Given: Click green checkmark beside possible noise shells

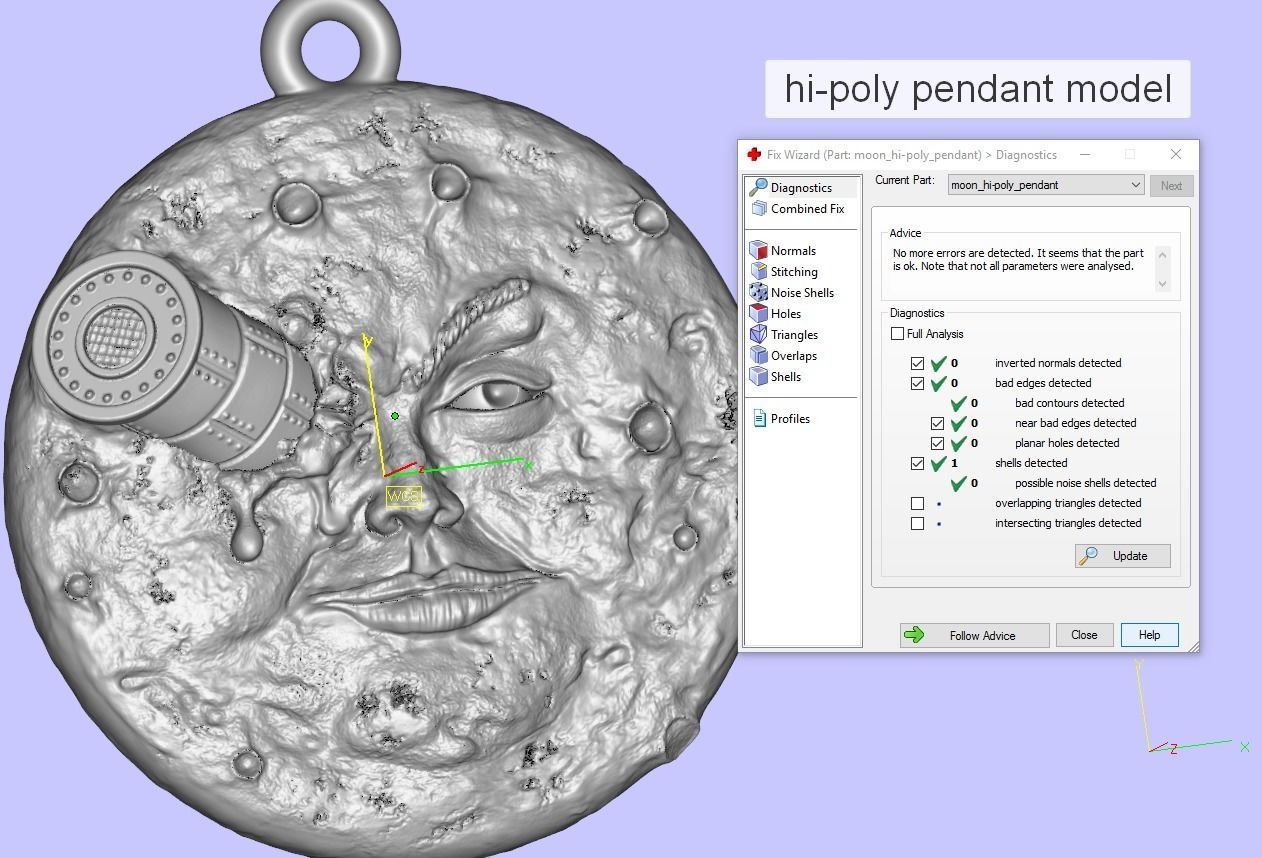Looking at the screenshot, I should 958,482.
